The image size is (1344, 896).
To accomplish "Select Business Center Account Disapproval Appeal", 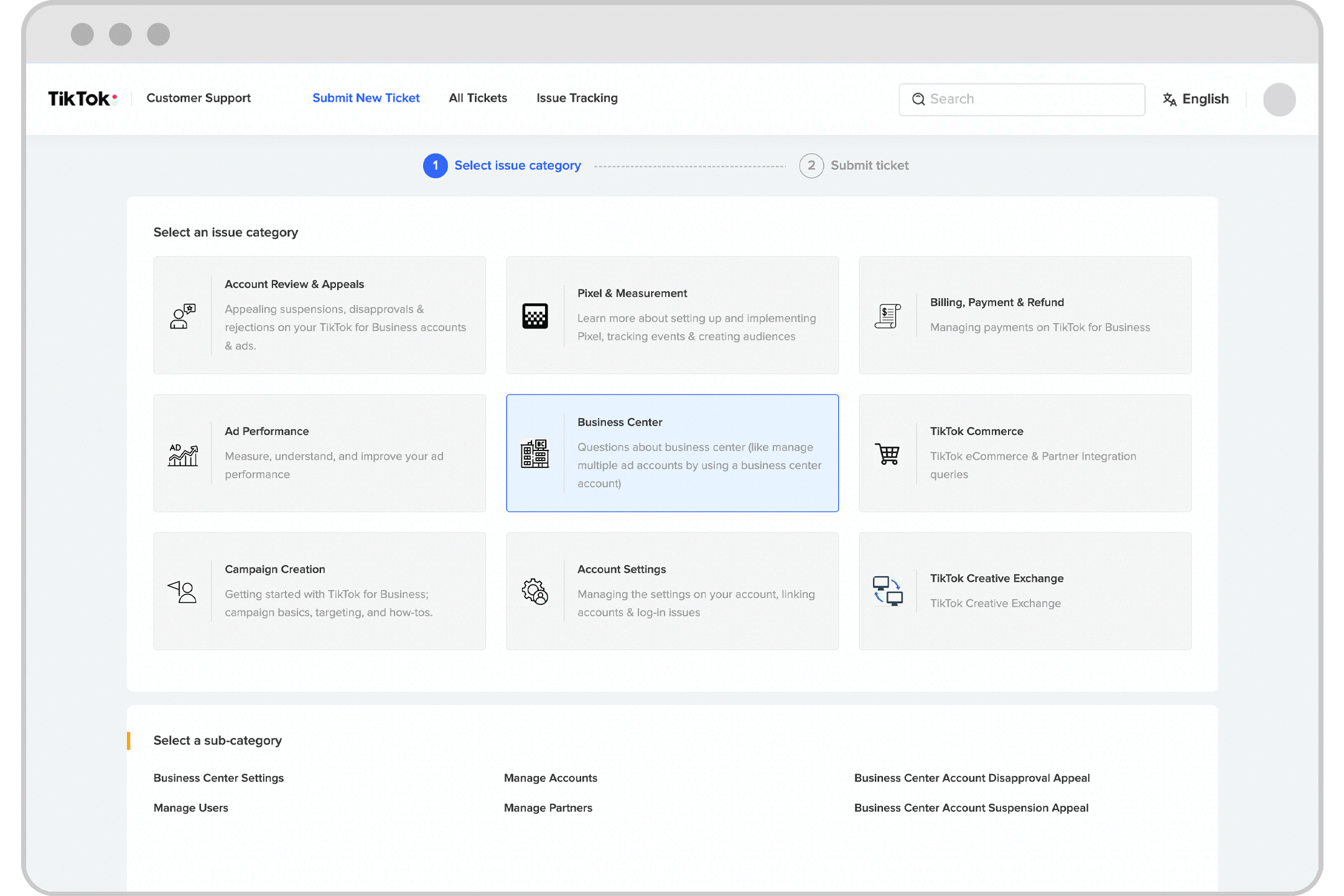I will pos(971,777).
